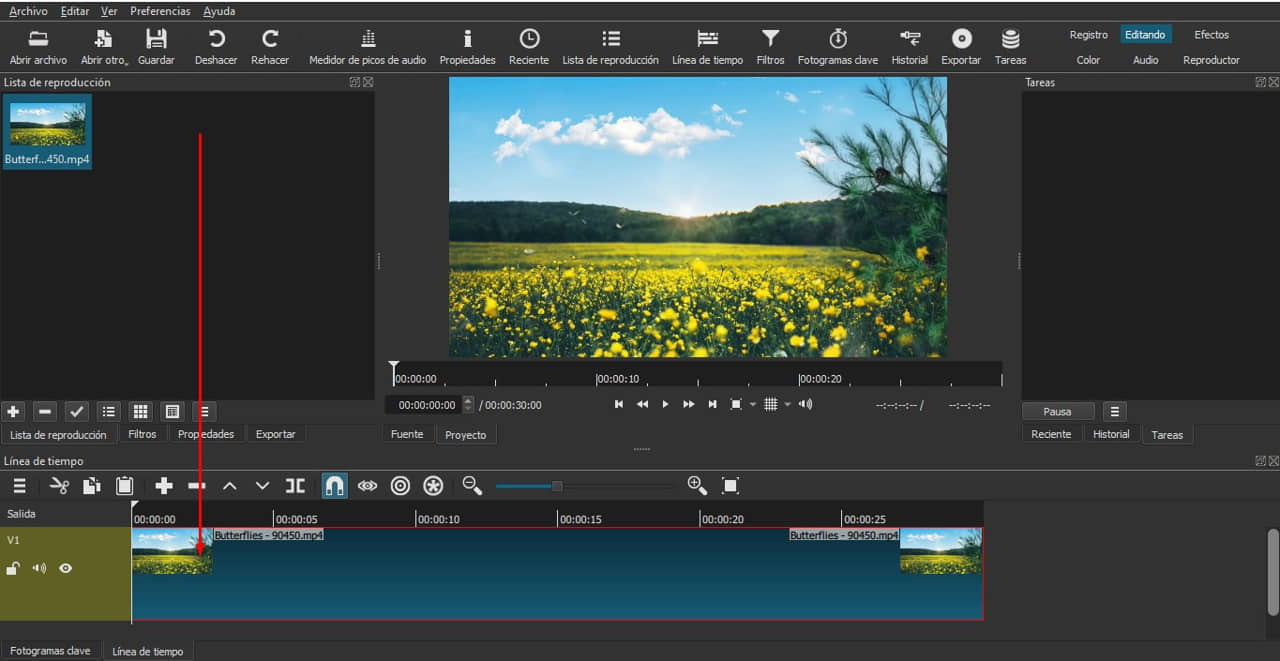Screen dimensions: 1280x661
Task: Toggle timeline snapping magnet button
Action: point(334,486)
